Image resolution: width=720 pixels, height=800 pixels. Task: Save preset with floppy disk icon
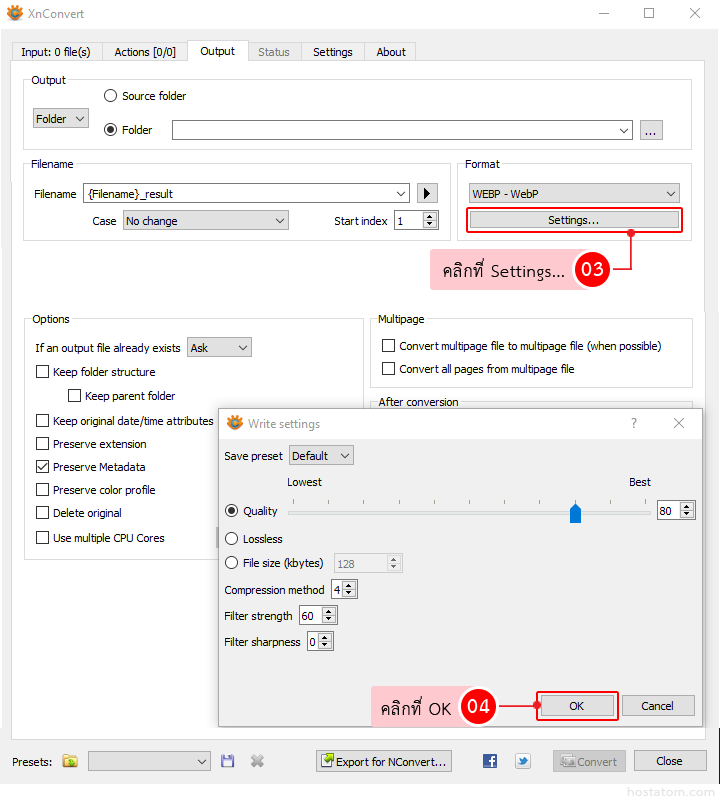point(228,761)
